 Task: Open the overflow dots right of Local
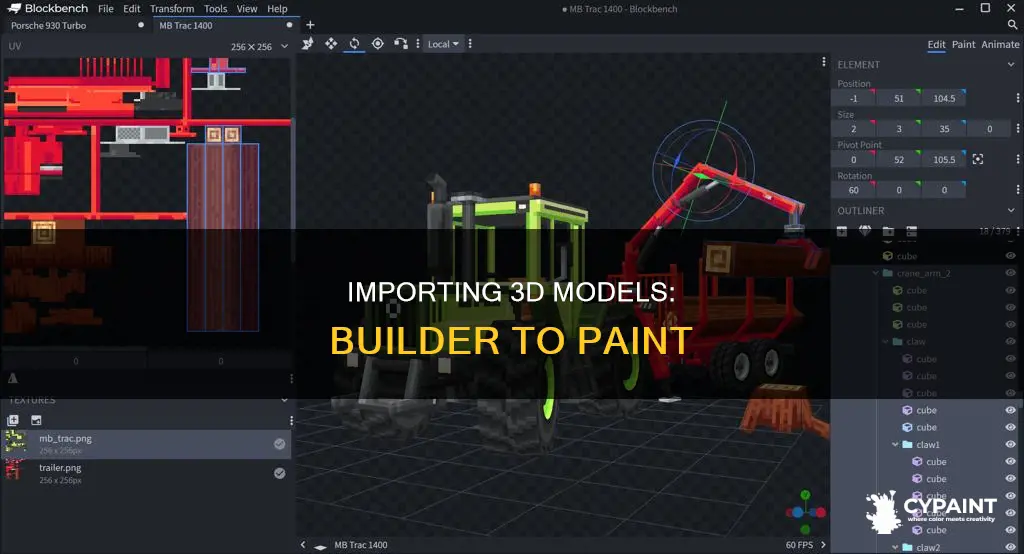point(470,44)
